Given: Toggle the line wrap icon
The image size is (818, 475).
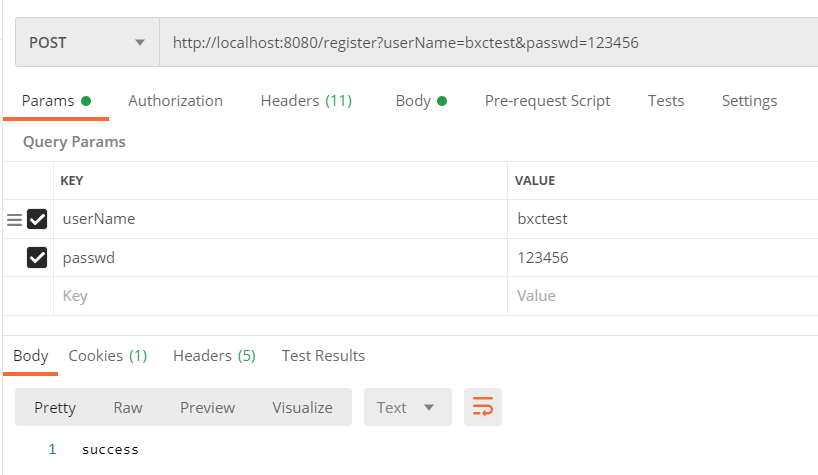Looking at the screenshot, I should 483,407.
